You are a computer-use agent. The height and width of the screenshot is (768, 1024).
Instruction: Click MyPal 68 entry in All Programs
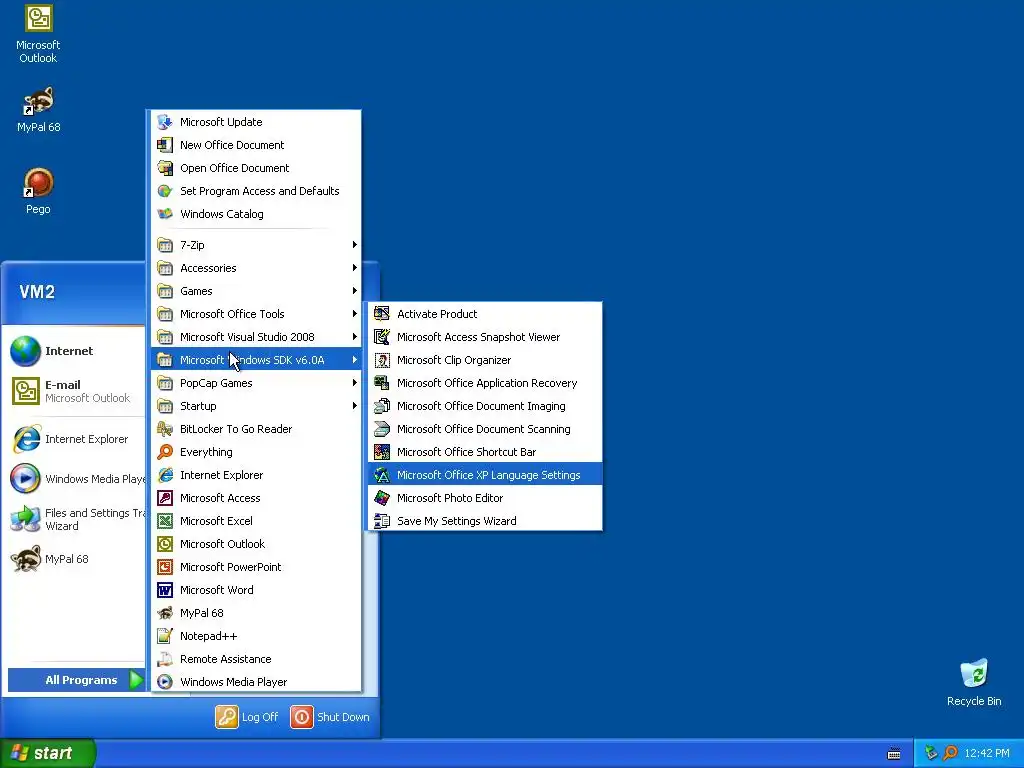256,613
